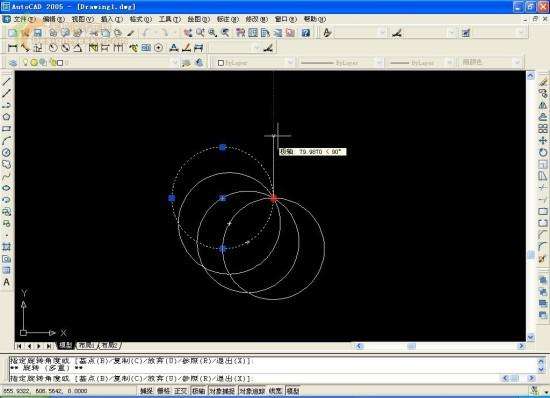Open the 文件(F) menu
This screenshot has width=550, height=398.
pos(24,19)
